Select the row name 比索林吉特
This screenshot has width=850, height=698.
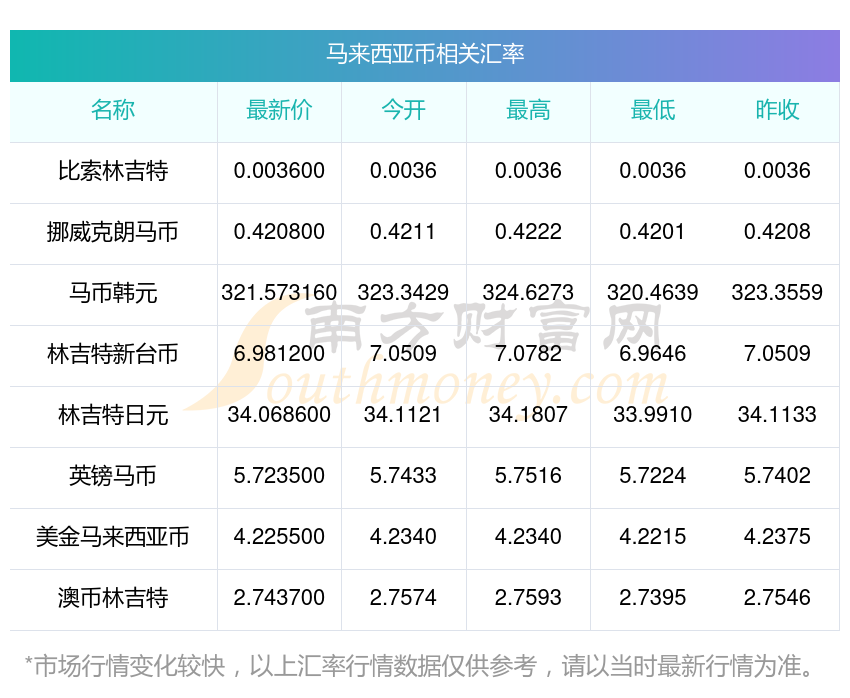113,171
